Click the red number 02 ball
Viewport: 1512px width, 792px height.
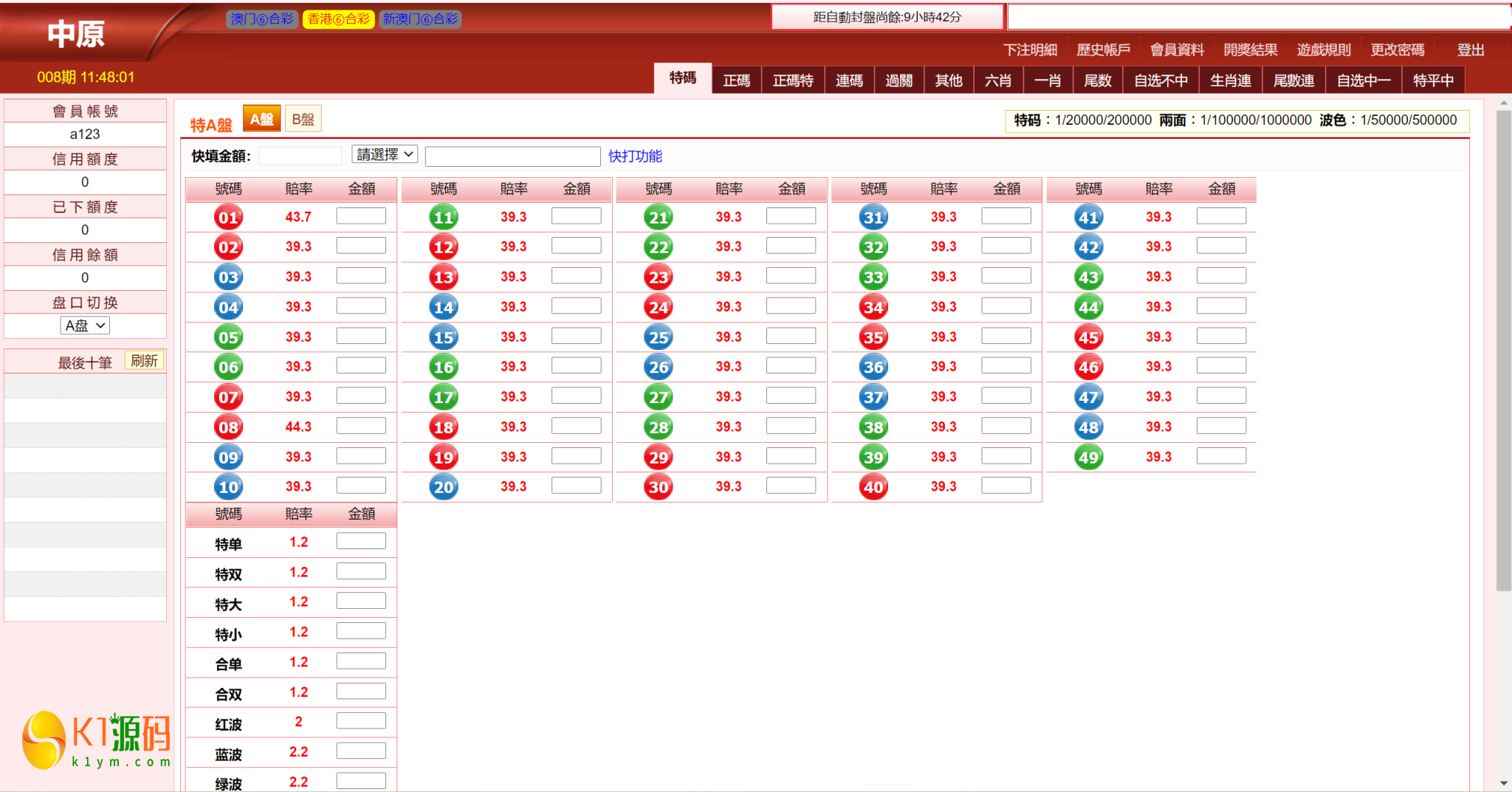click(228, 247)
